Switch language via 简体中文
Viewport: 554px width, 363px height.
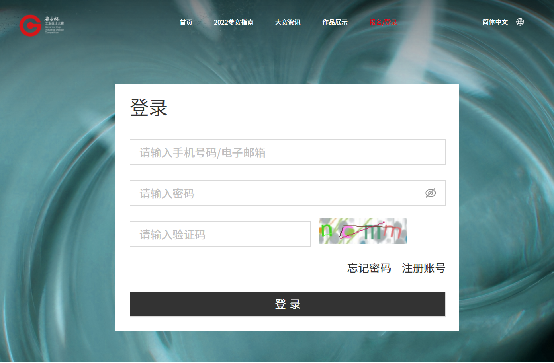[495, 22]
